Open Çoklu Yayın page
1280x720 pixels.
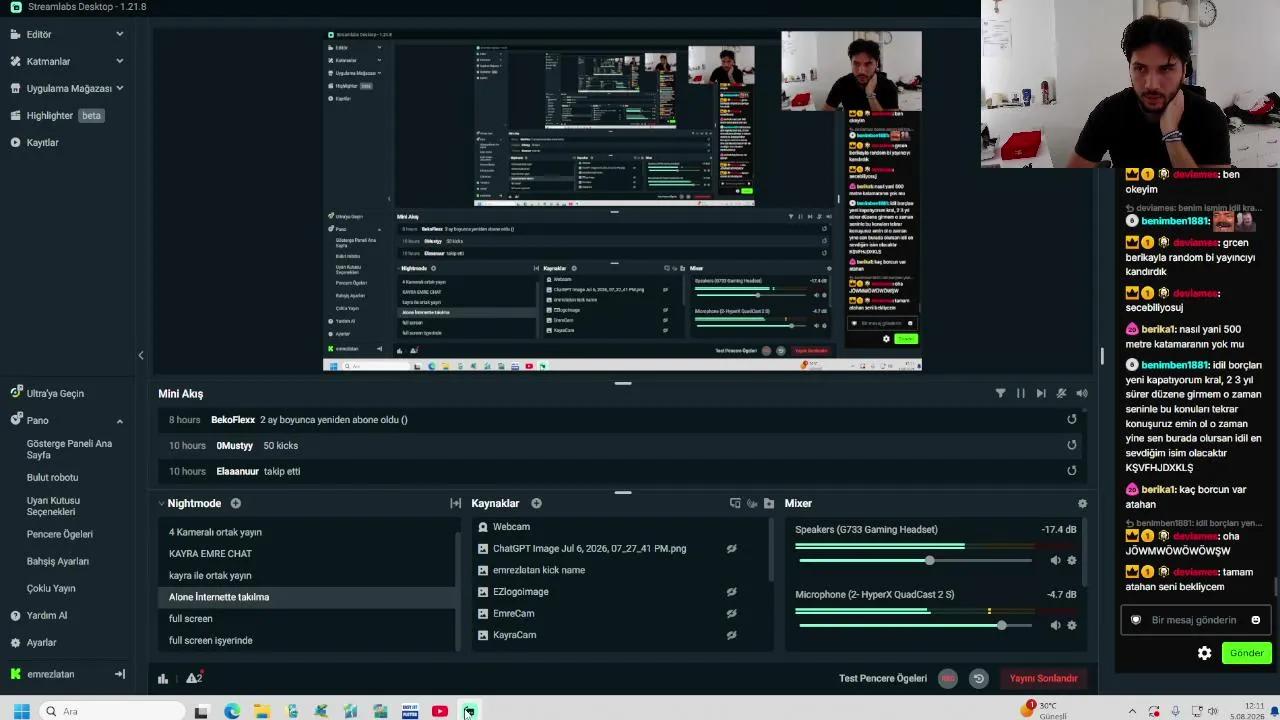coord(51,588)
